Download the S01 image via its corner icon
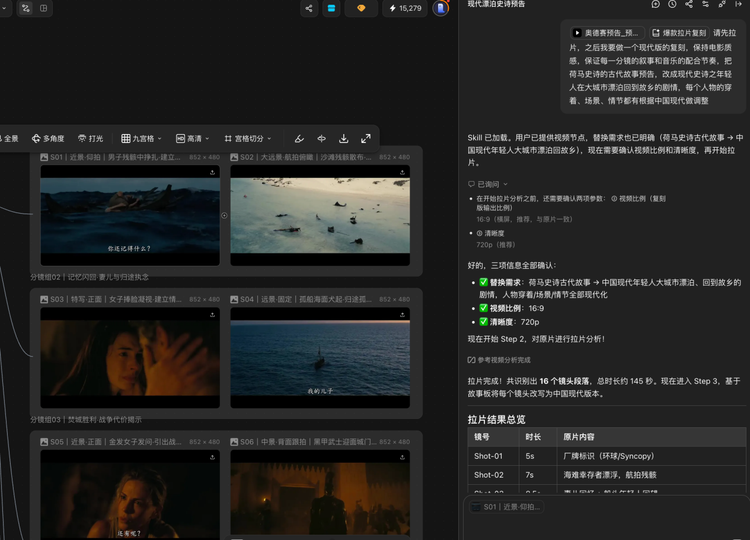 [212, 172]
